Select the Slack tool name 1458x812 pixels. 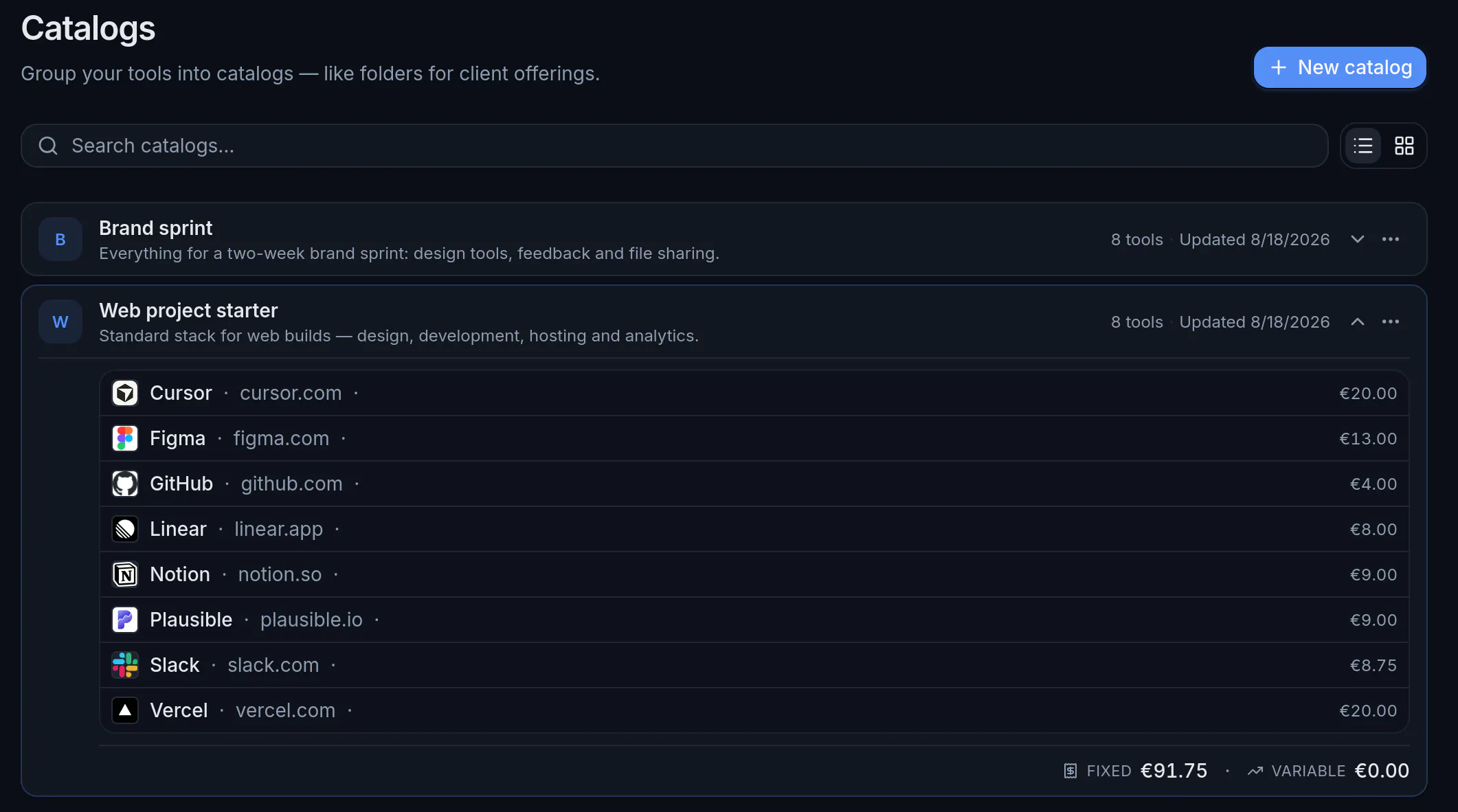click(x=175, y=665)
